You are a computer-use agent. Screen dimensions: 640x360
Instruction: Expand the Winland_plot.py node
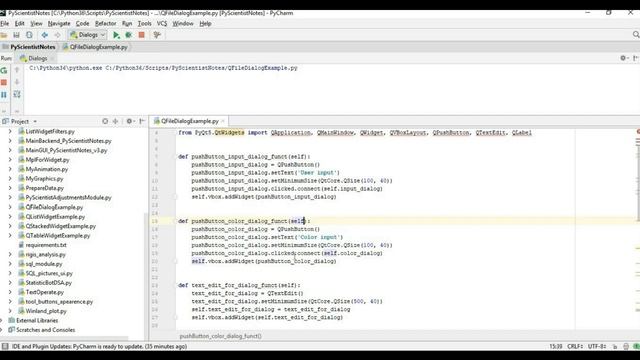[x=10, y=311]
